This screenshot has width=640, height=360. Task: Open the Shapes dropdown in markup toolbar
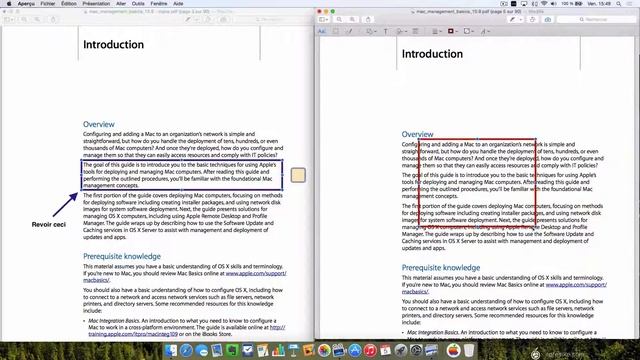371,31
